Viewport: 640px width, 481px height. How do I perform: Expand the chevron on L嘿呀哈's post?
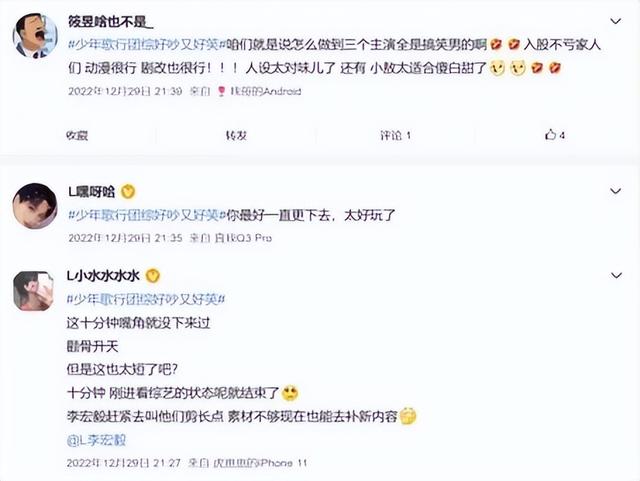(x=616, y=191)
